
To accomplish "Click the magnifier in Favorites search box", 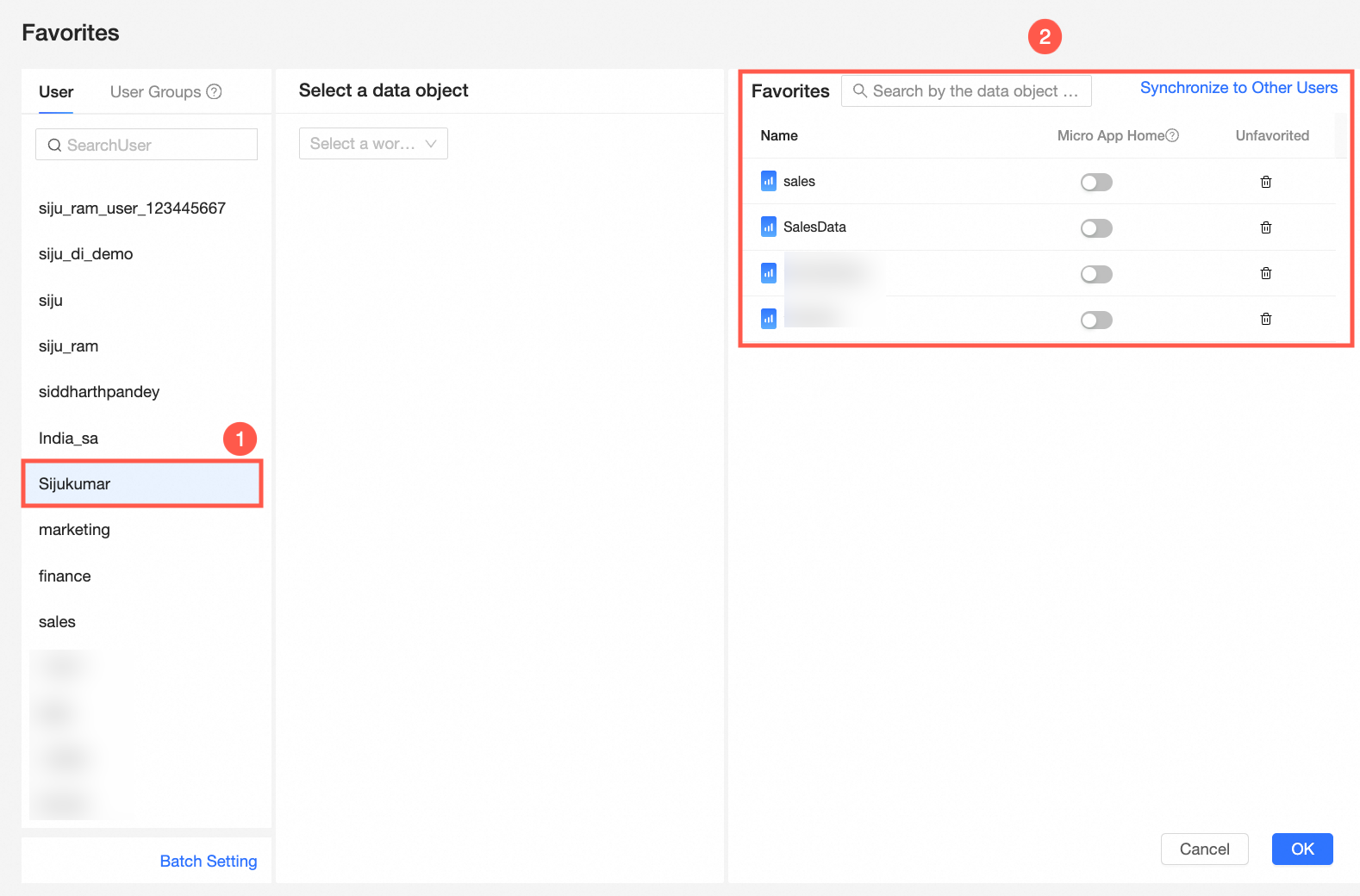I will (x=859, y=90).
